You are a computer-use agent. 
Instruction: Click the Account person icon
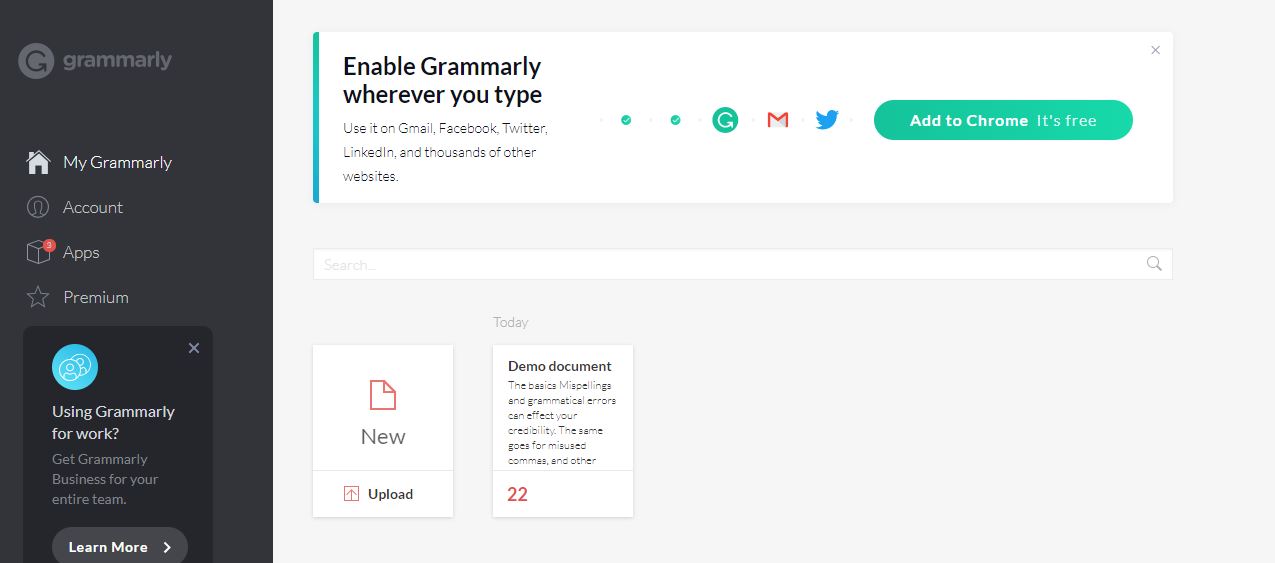(x=38, y=207)
